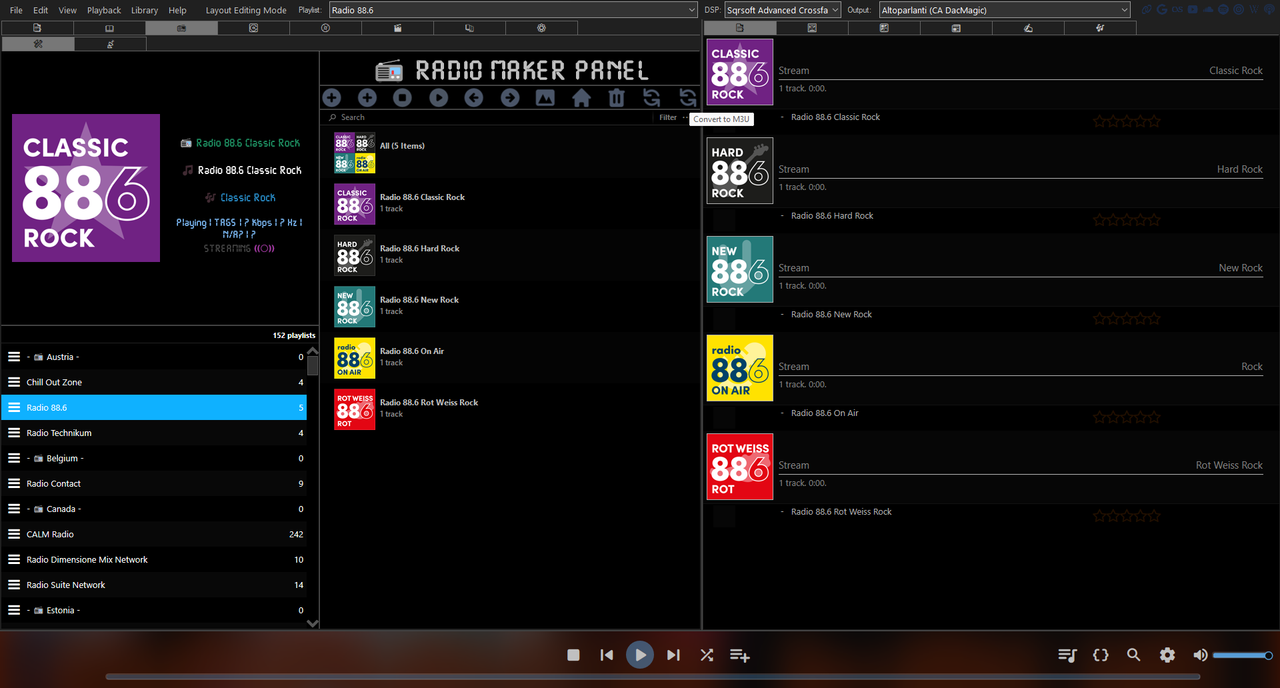Open the File menu
The height and width of the screenshot is (688, 1280).
coord(16,10)
